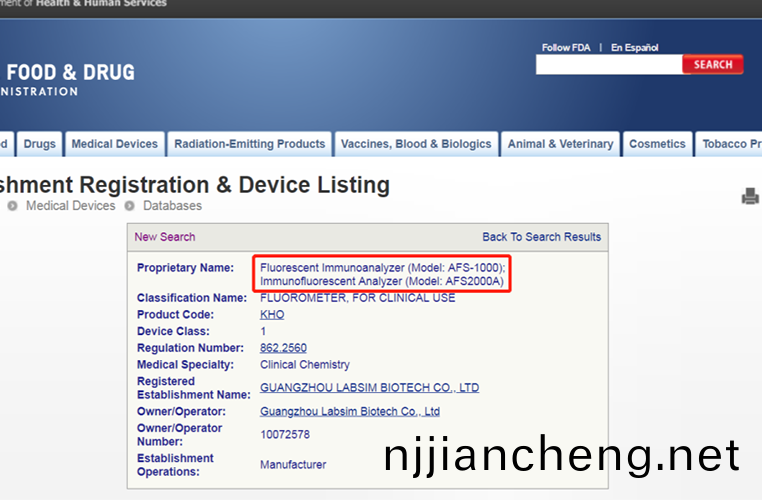Viewport: 762px width, 500px height.
Task: Switch to the Animal & Veterinary tab
Action: (x=560, y=144)
